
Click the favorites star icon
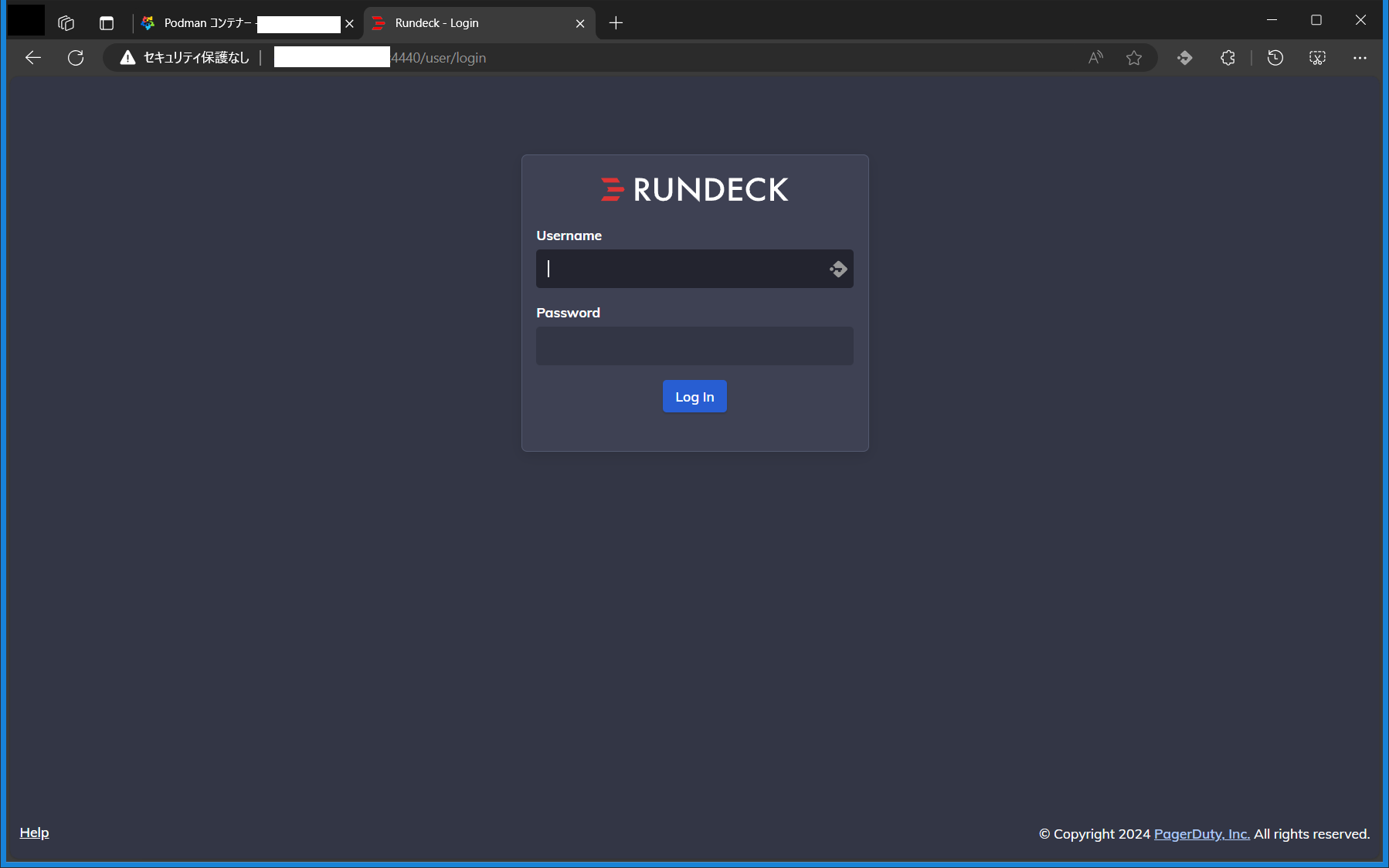pyautogui.click(x=1134, y=57)
